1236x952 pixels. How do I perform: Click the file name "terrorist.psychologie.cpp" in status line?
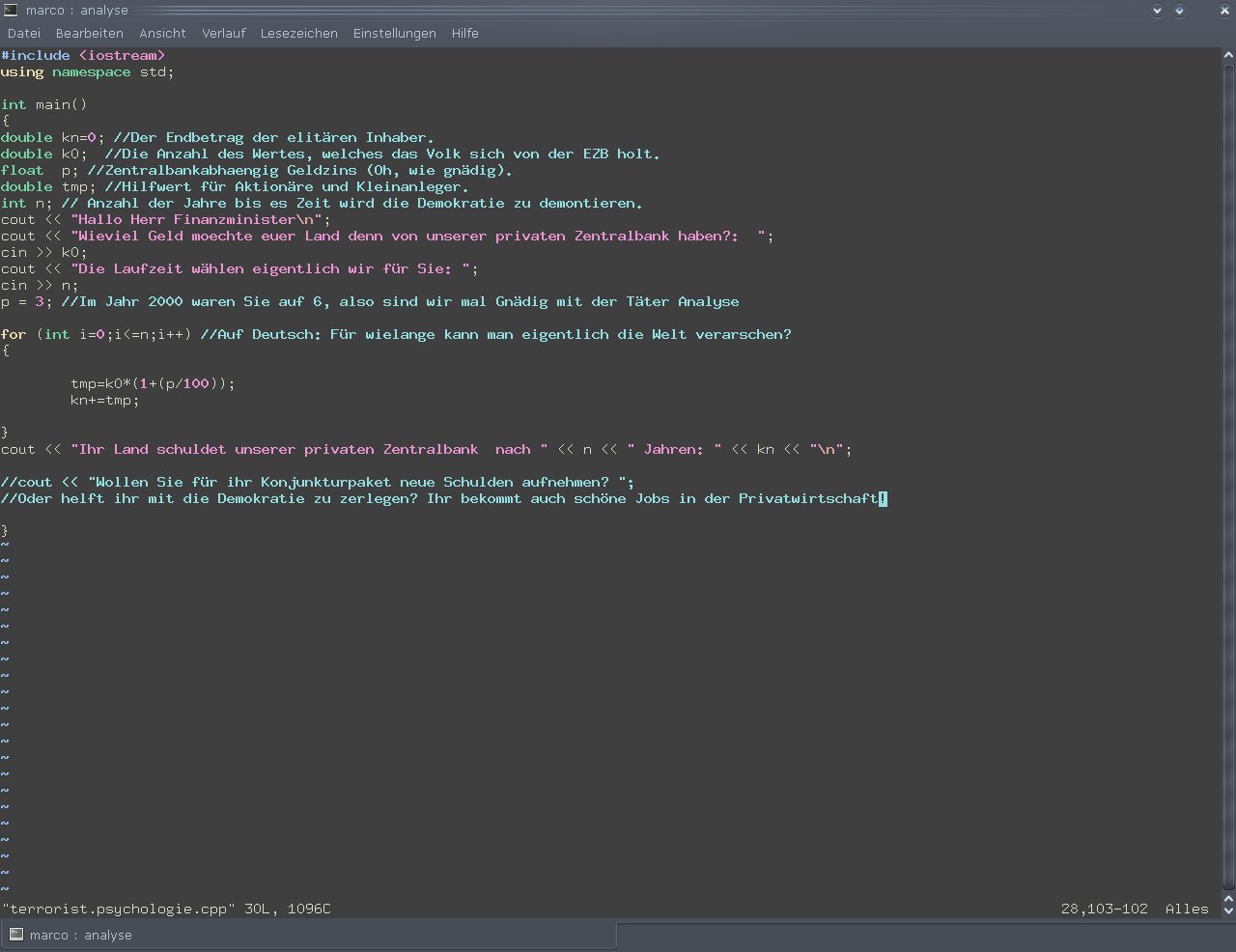[x=118, y=909]
